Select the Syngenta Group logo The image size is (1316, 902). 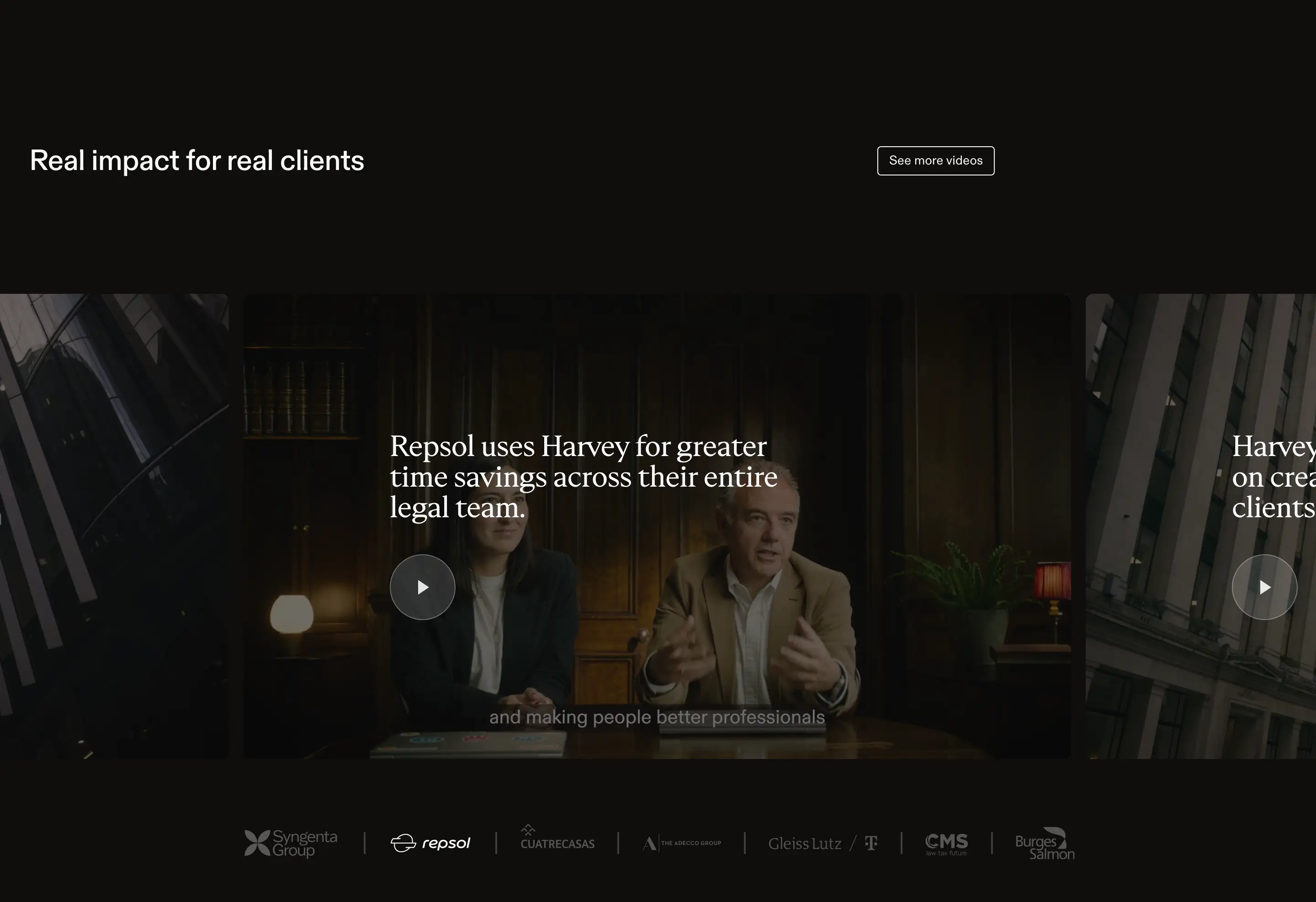[291, 843]
